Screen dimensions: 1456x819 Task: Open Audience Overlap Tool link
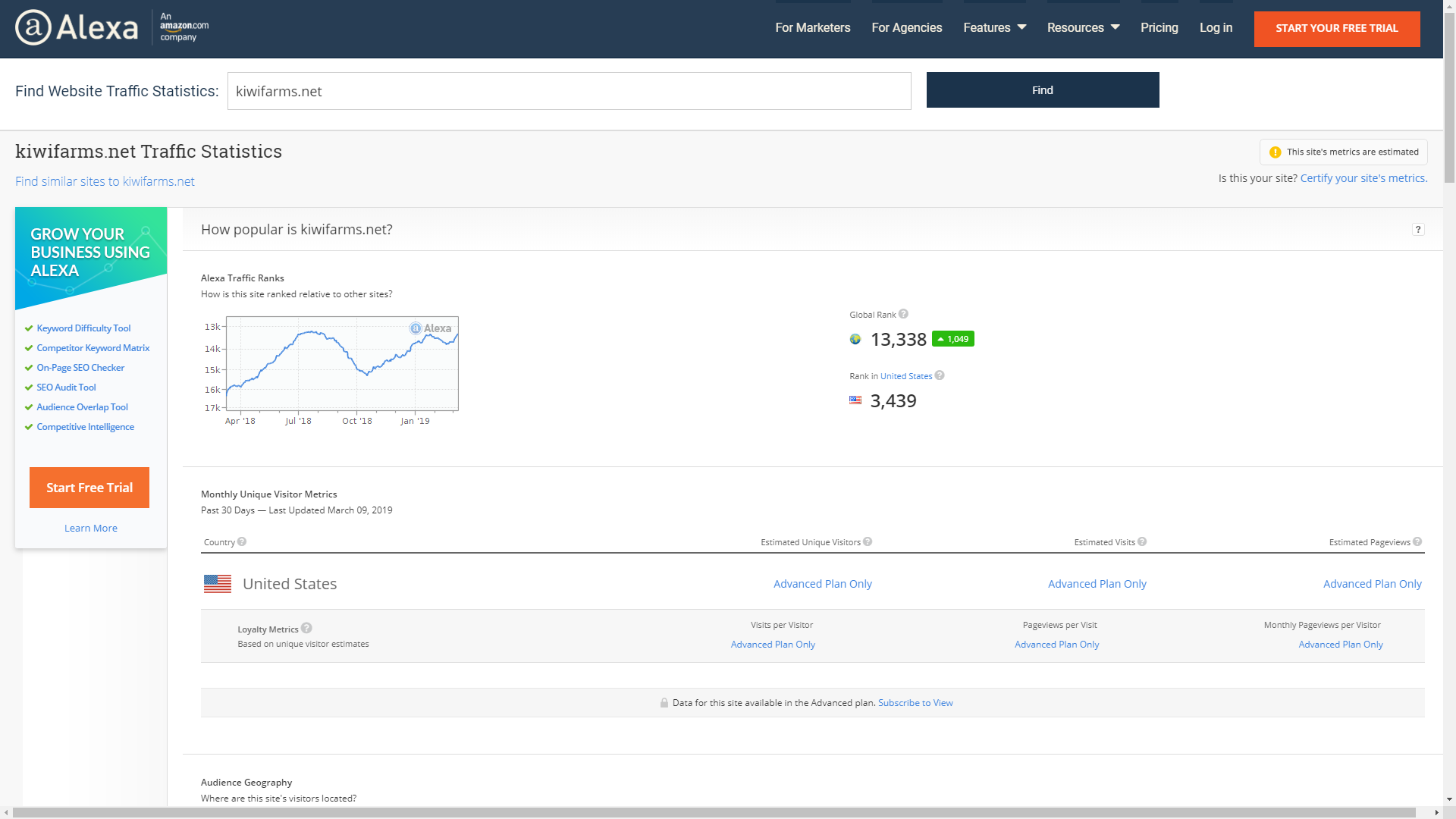click(x=82, y=407)
